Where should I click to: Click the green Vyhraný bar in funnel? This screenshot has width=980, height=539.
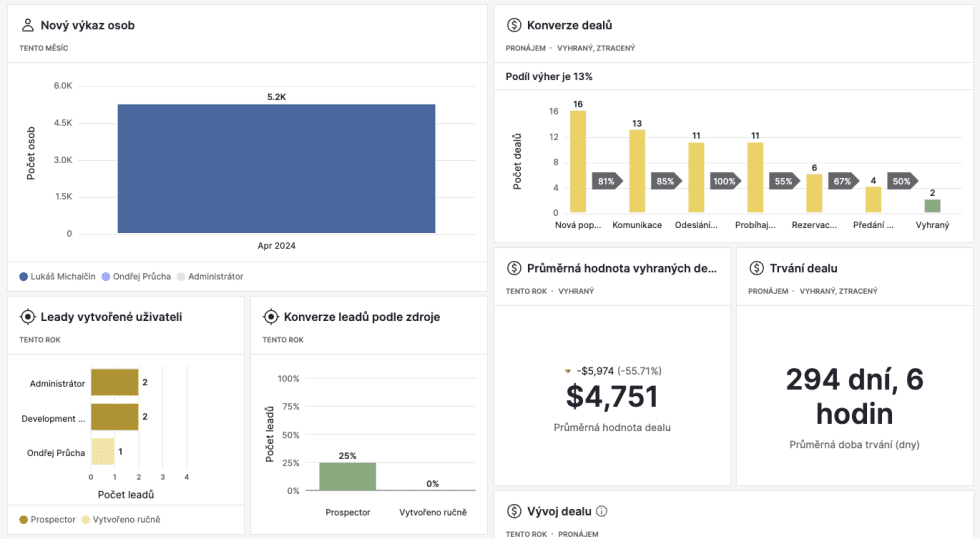click(932, 205)
